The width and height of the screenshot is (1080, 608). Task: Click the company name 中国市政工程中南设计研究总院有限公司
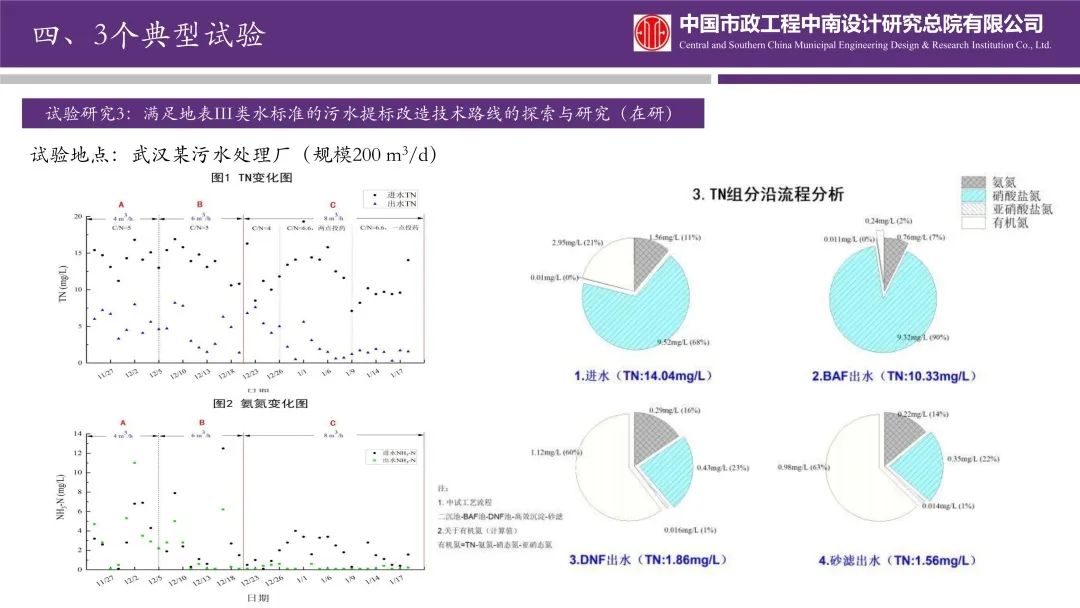(x=861, y=24)
